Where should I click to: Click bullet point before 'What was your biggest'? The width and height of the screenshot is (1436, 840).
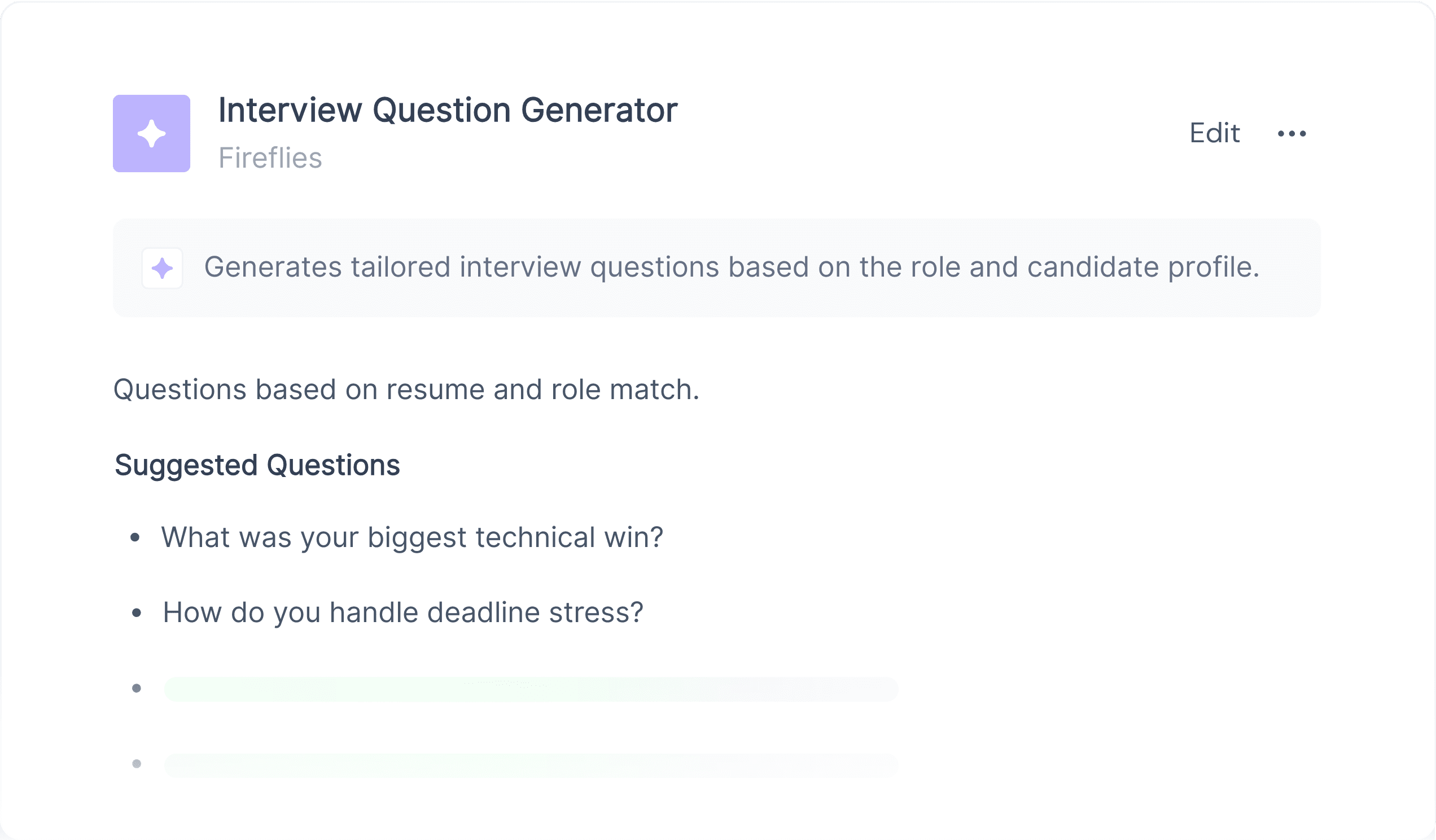coord(135,537)
